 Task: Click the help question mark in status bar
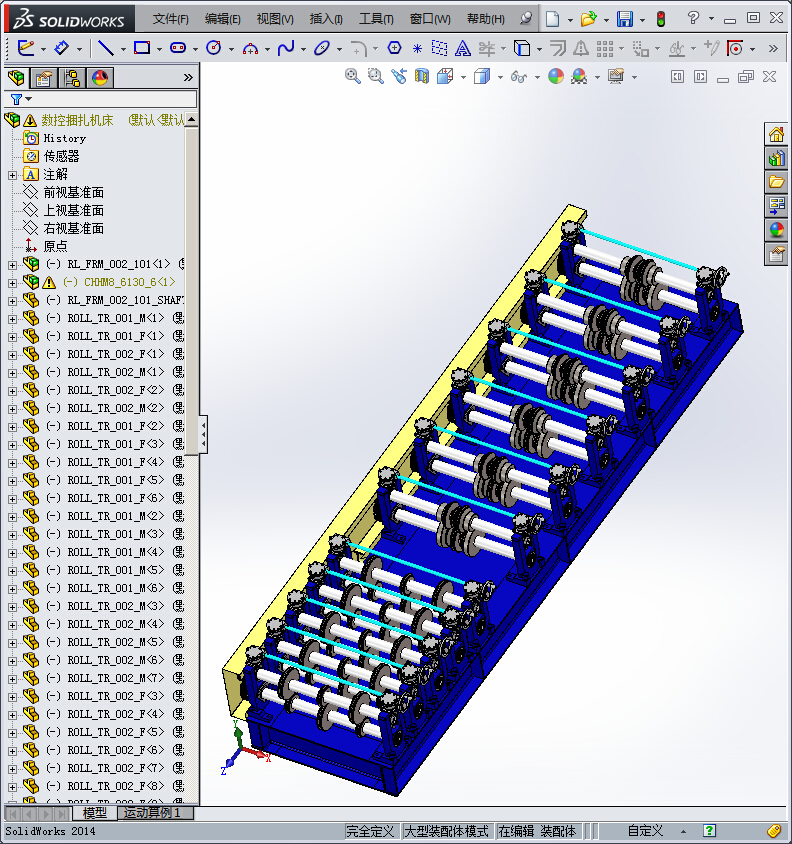(709, 831)
